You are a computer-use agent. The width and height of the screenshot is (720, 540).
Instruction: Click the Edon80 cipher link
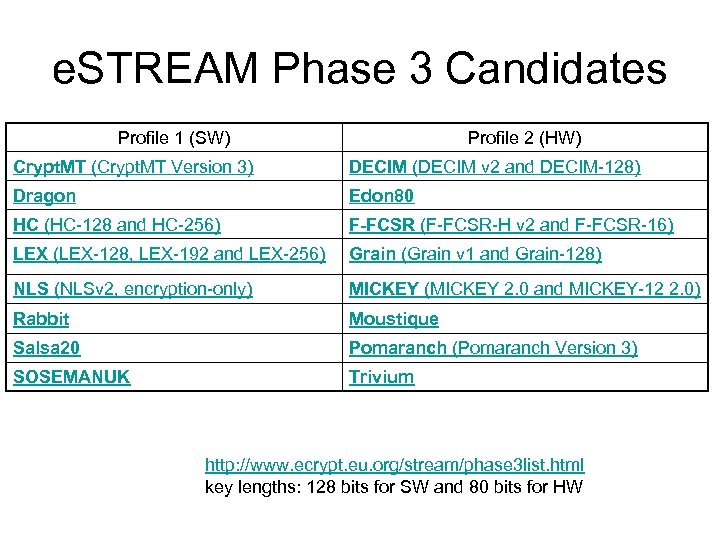381,196
